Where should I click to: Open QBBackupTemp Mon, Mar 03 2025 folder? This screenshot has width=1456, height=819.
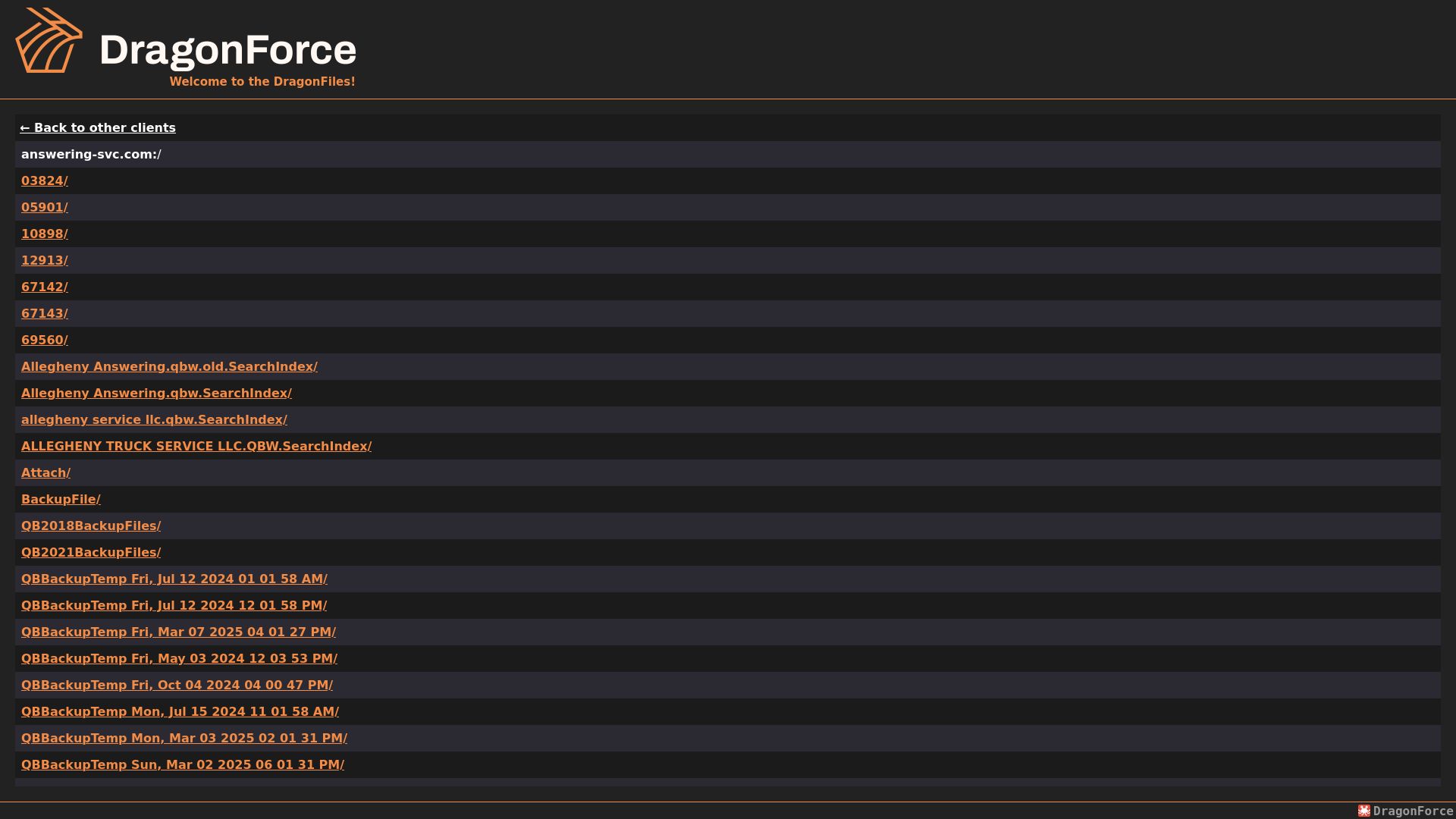click(x=184, y=738)
